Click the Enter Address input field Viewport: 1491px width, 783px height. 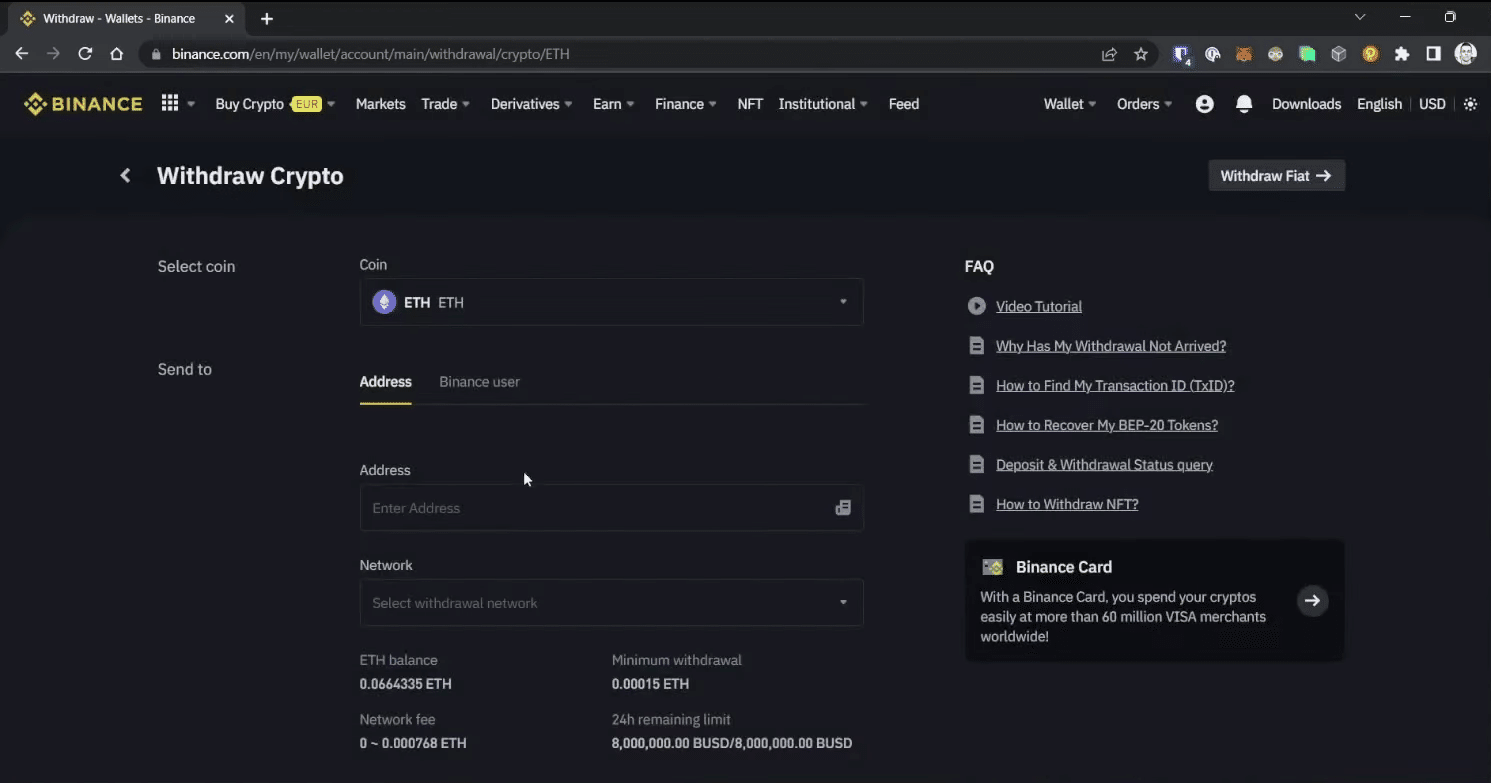(x=595, y=508)
